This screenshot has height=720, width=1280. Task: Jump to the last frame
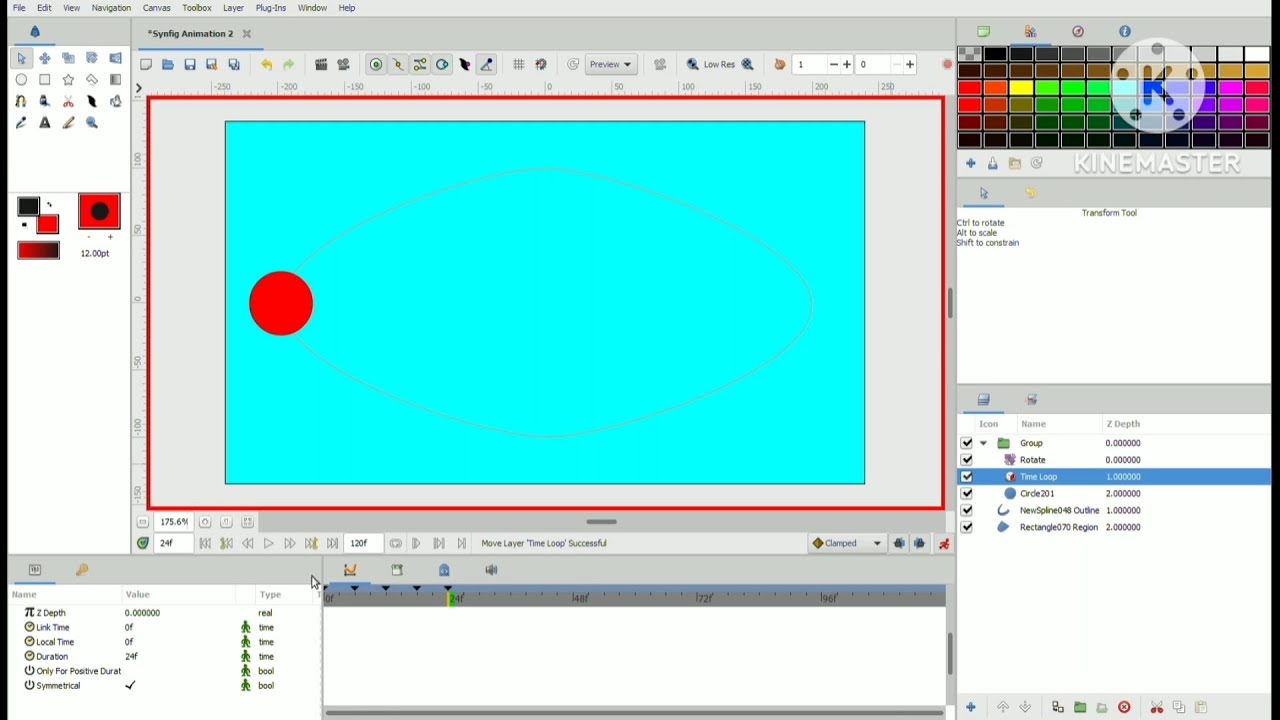click(x=333, y=544)
